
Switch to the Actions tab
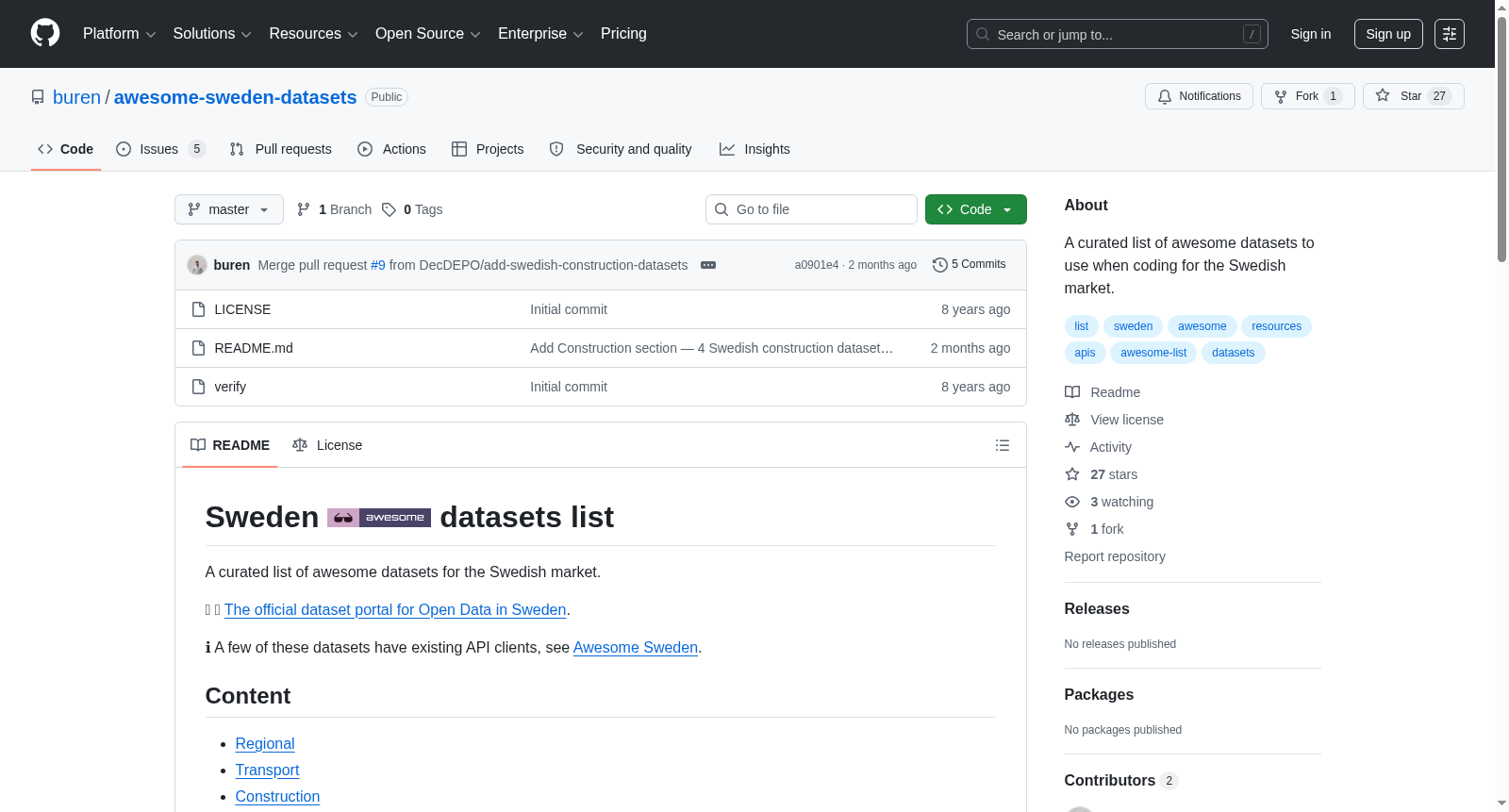pos(391,149)
